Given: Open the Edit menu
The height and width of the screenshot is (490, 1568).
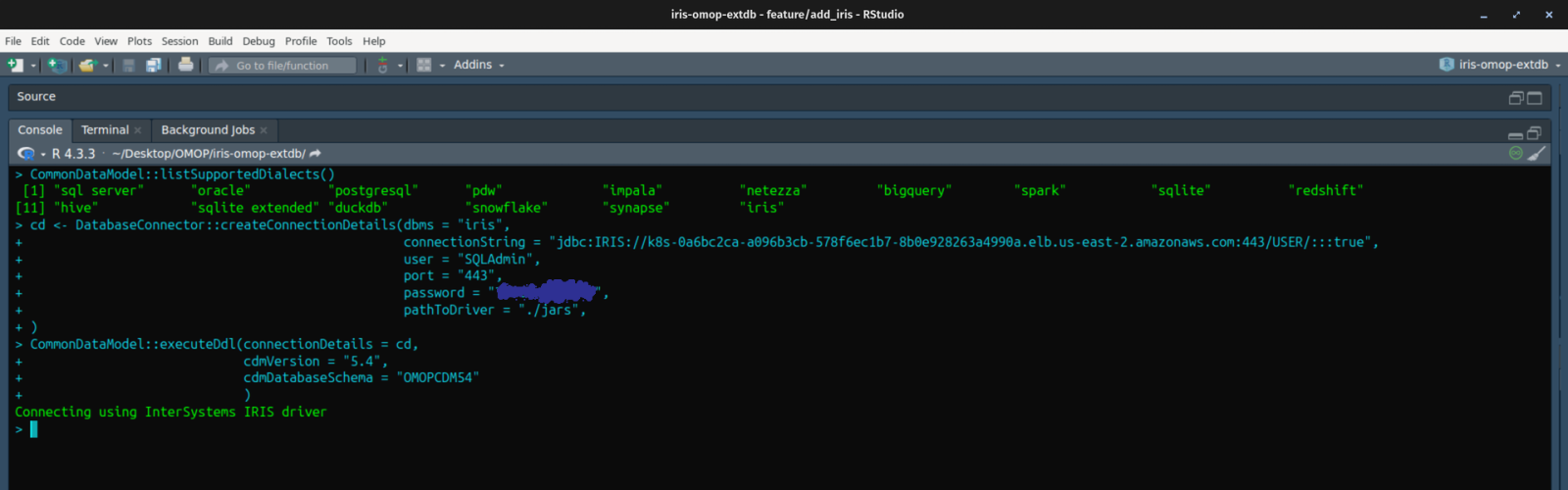Looking at the screenshot, I should [40, 41].
